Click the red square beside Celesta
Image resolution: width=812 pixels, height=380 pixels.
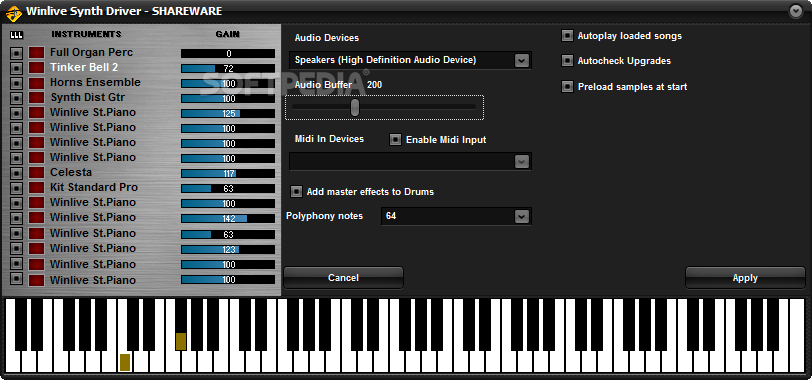pyautogui.click(x=36, y=172)
